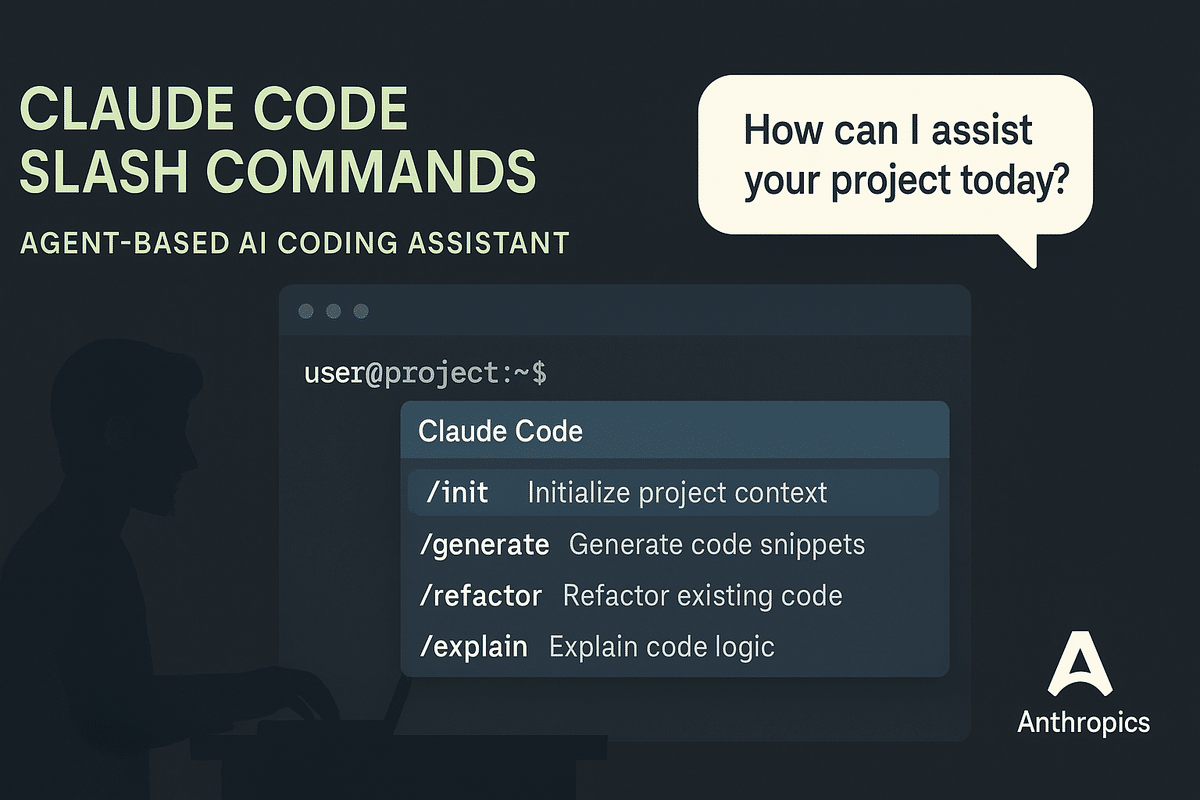The height and width of the screenshot is (800, 1200).
Task: Click the rightmost window control dot
Action: pyautogui.click(x=361, y=312)
